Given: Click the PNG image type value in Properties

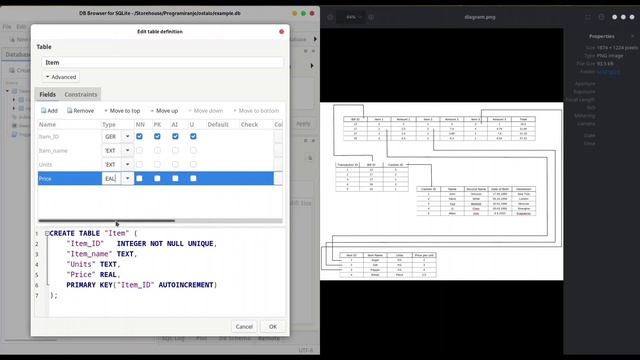Looking at the screenshot, I should 610,56.
